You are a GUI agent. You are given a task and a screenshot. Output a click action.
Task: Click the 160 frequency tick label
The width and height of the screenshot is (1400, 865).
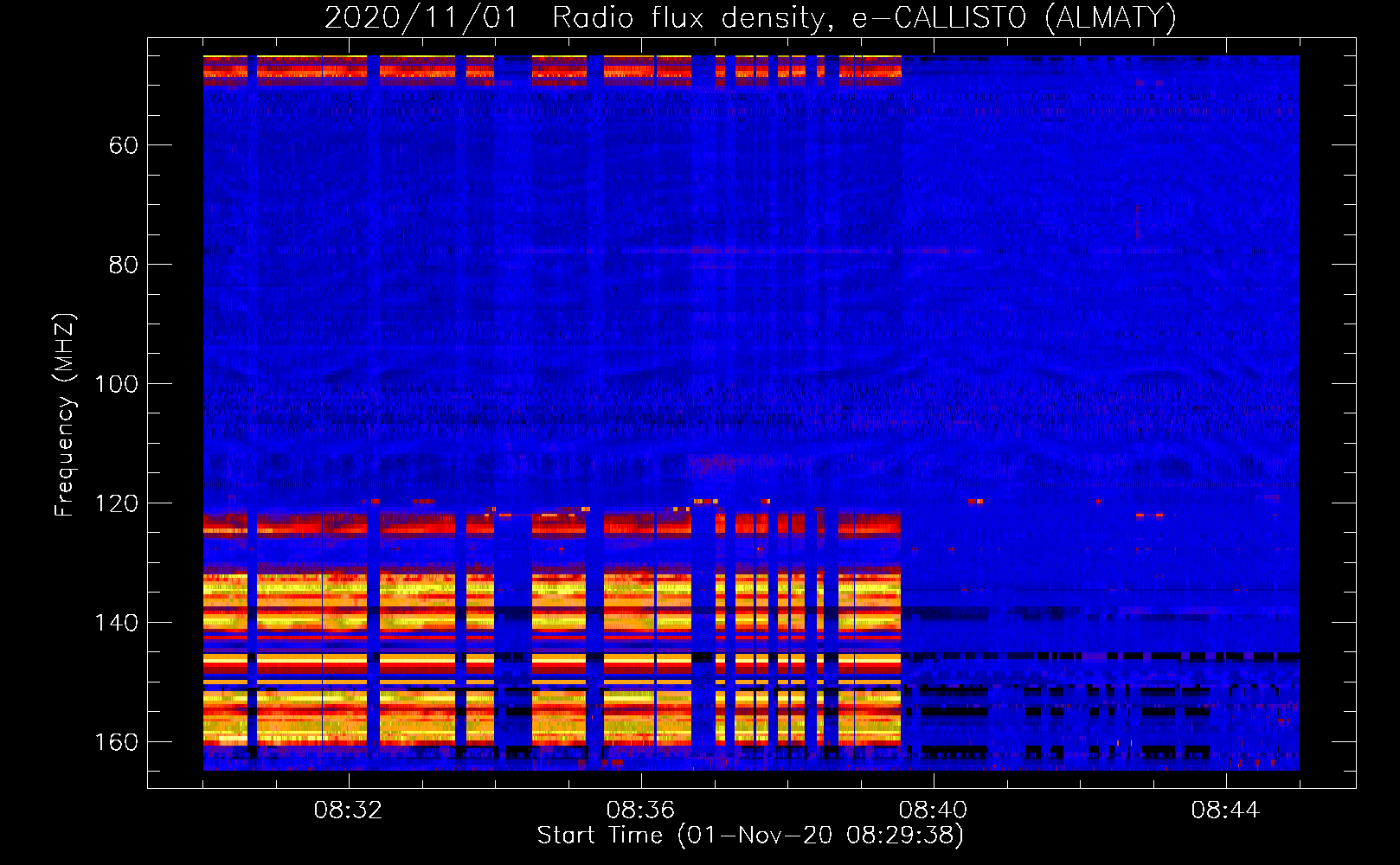pyautogui.click(x=116, y=742)
